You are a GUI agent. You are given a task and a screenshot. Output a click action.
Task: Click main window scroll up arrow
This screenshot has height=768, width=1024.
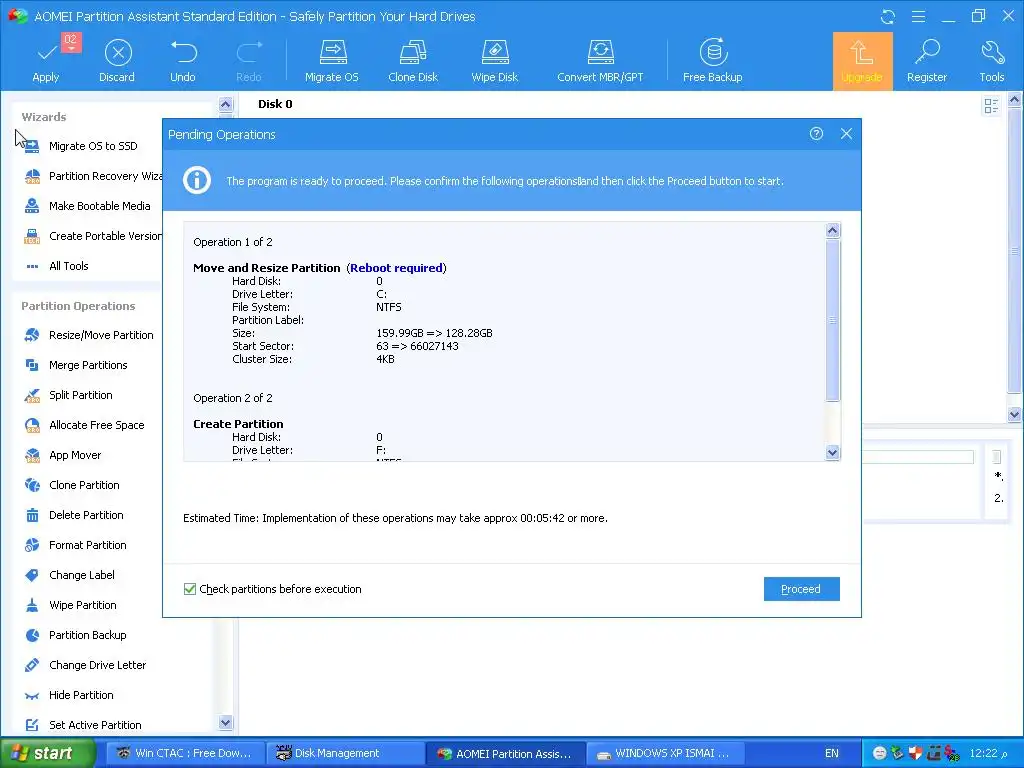point(1014,100)
